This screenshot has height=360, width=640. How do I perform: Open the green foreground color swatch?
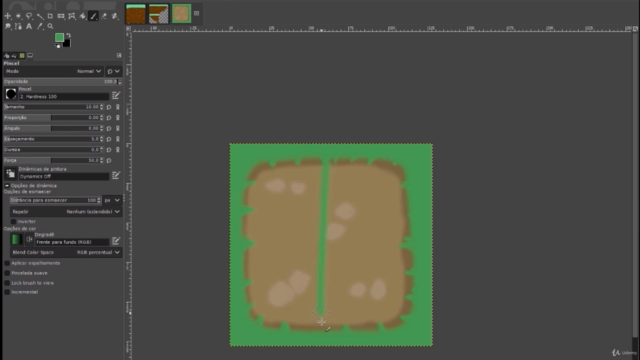pyautogui.click(x=59, y=37)
